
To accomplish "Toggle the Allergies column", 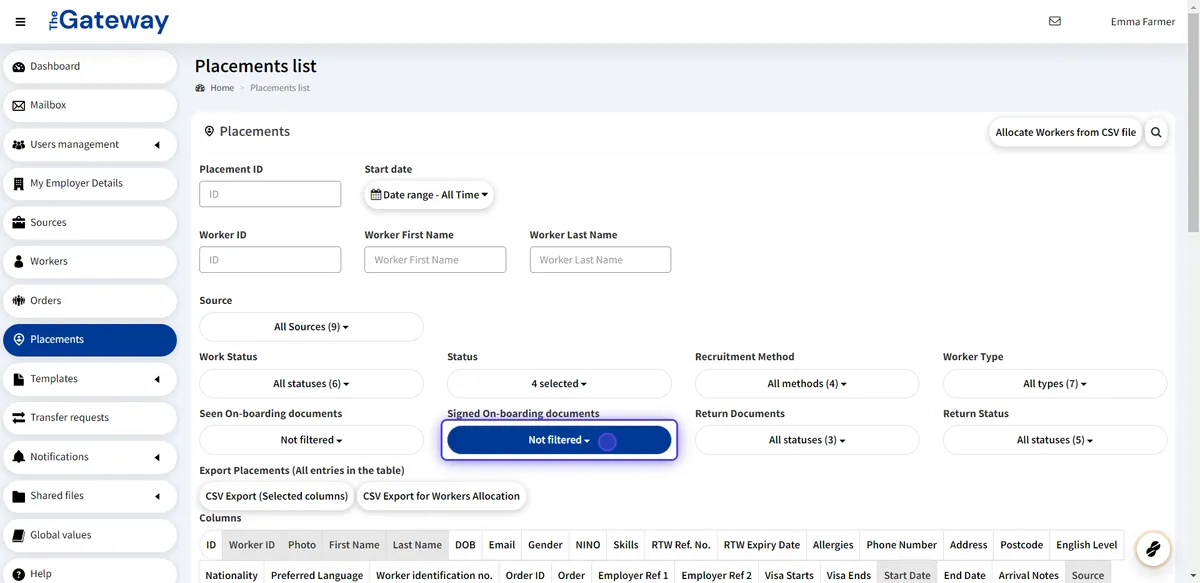I will [x=833, y=545].
